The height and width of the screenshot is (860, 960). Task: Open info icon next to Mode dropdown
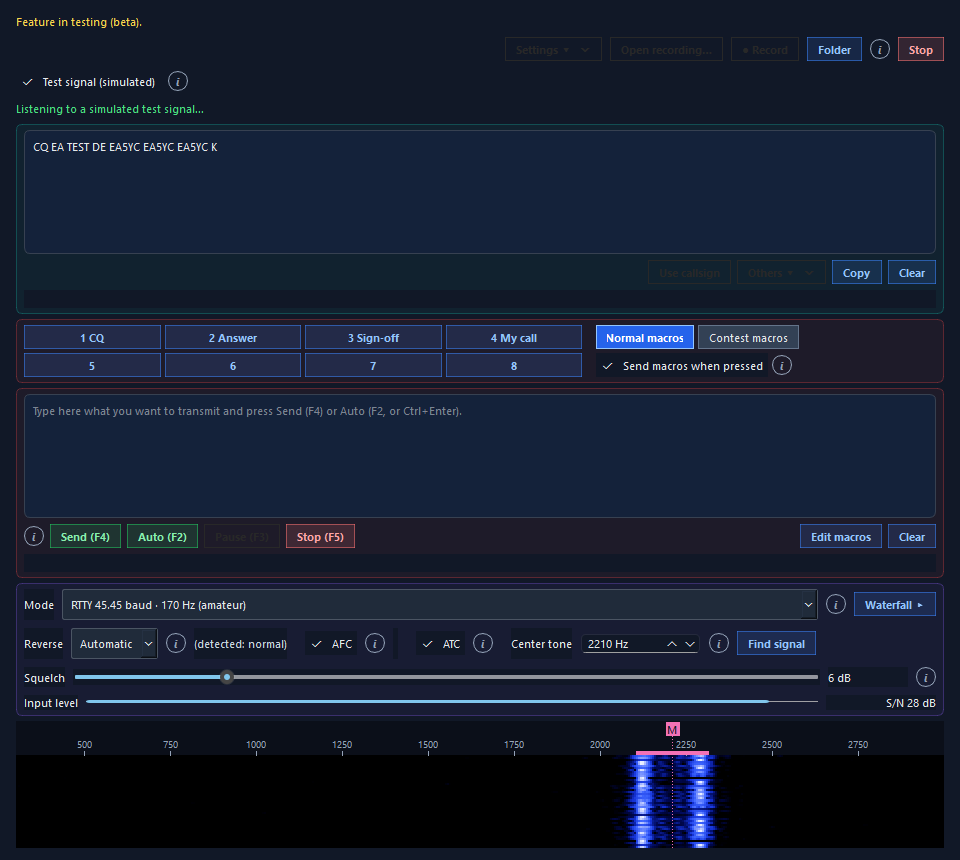[x=836, y=604]
